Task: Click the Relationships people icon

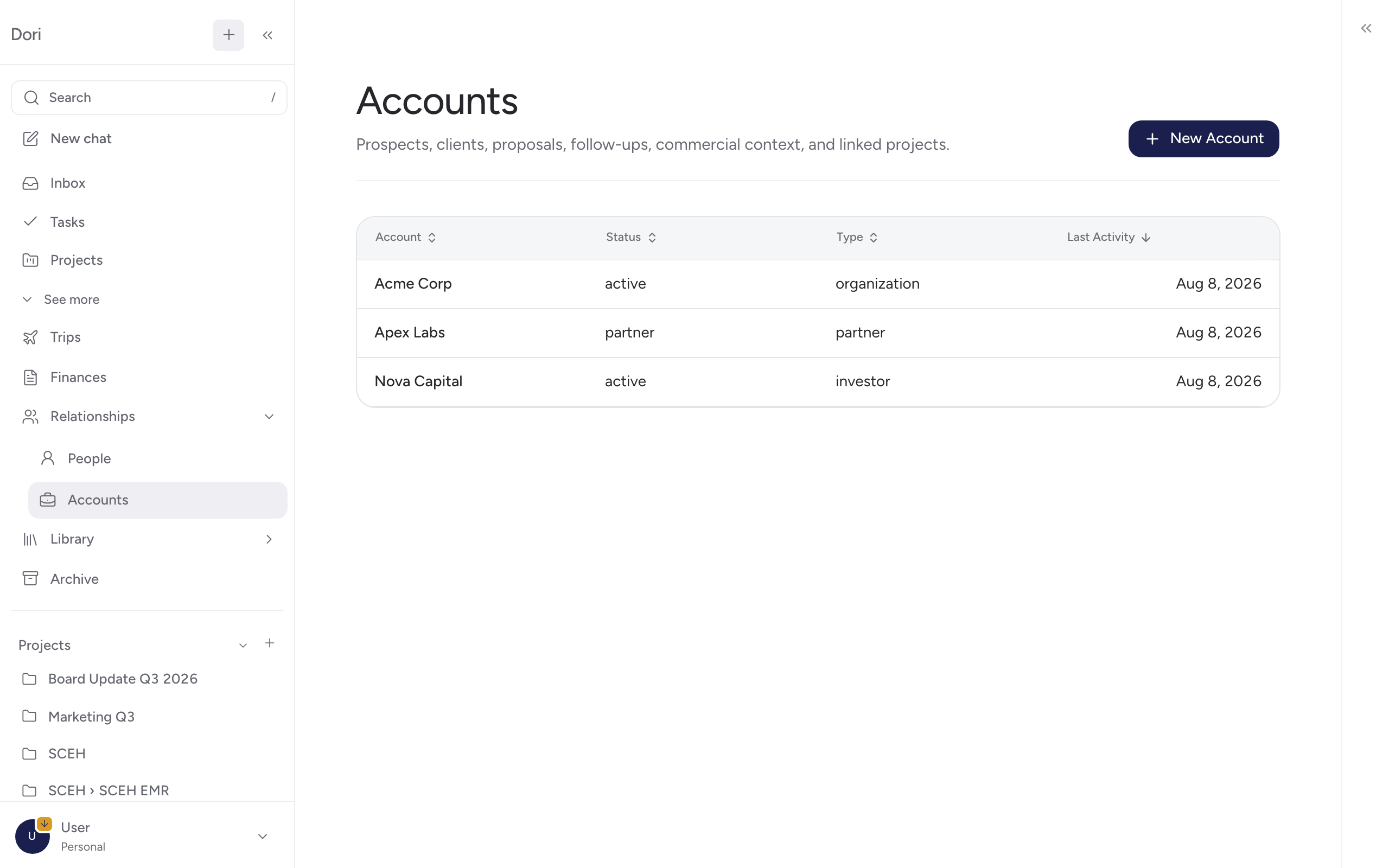Action: click(x=30, y=416)
